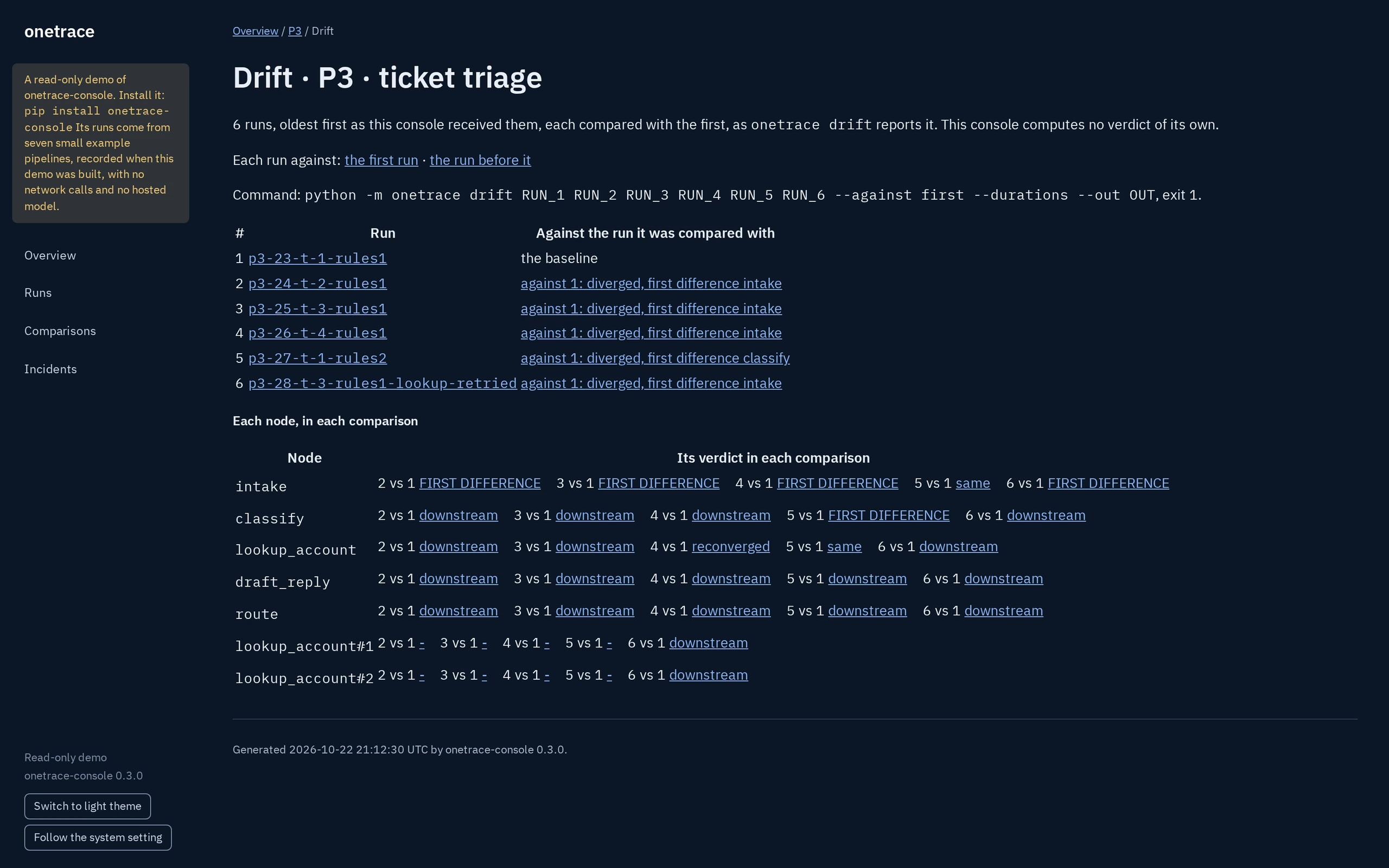Open run 2's diverged comparison against 1
This screenshot has height=868, width=1389.
(651, 284)
